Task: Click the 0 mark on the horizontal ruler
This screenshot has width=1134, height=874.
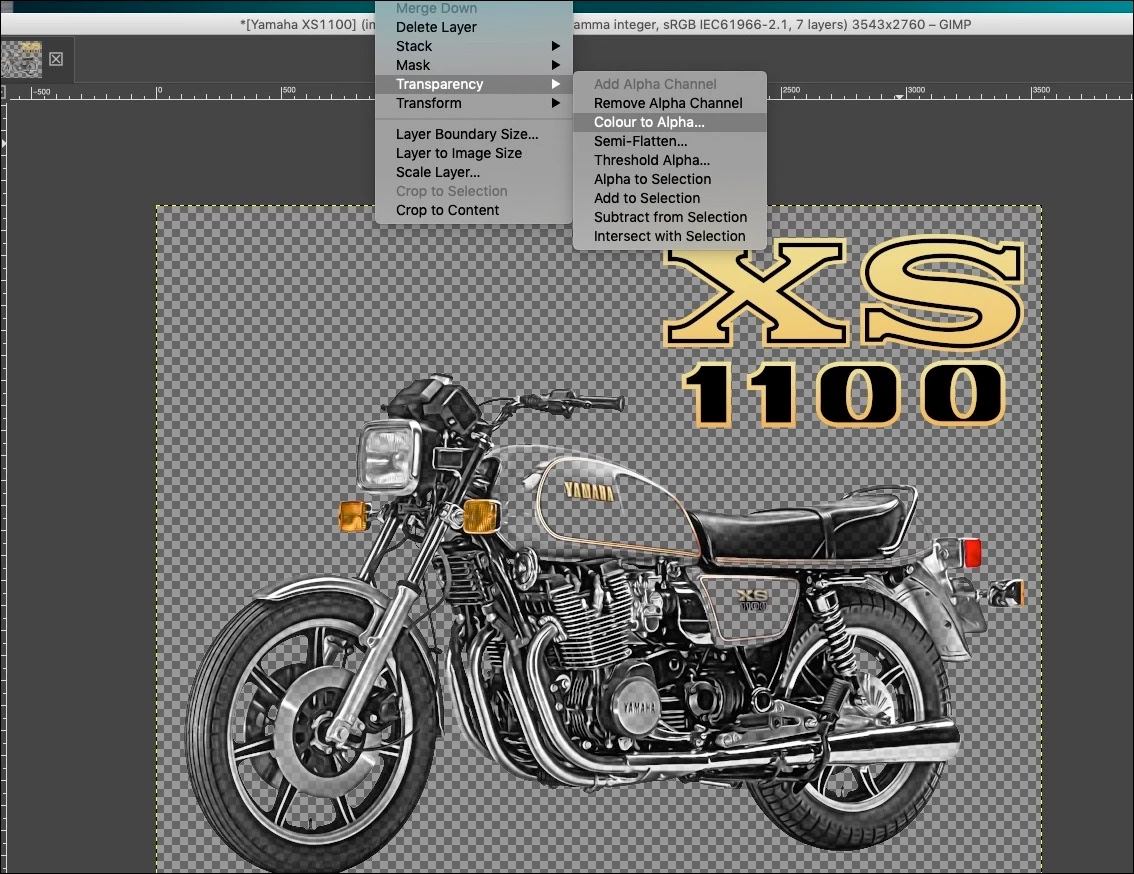Action: click(x=158, y=91)
